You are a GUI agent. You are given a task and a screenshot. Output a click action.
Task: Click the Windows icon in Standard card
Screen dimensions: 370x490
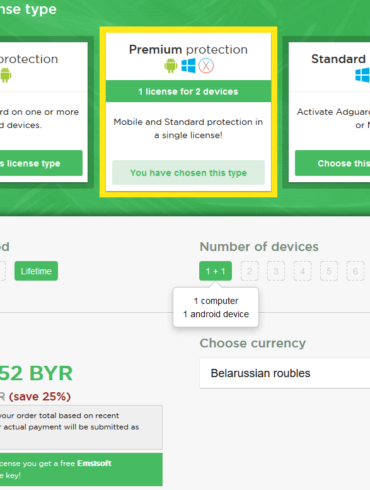pyautogui.click(x=363, y=75)
